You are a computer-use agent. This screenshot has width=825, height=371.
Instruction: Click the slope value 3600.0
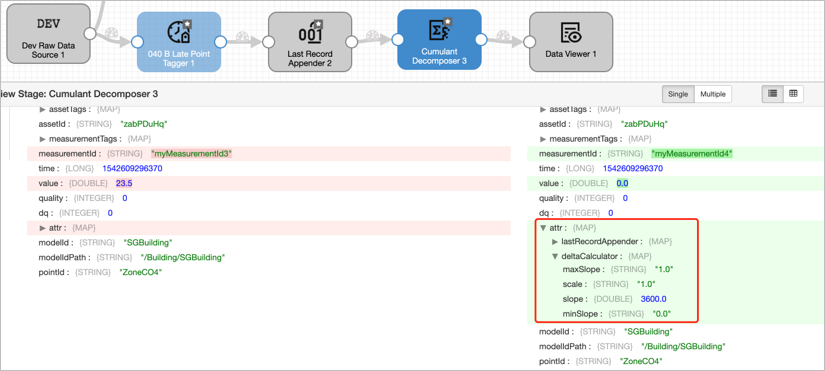point(653,299)
